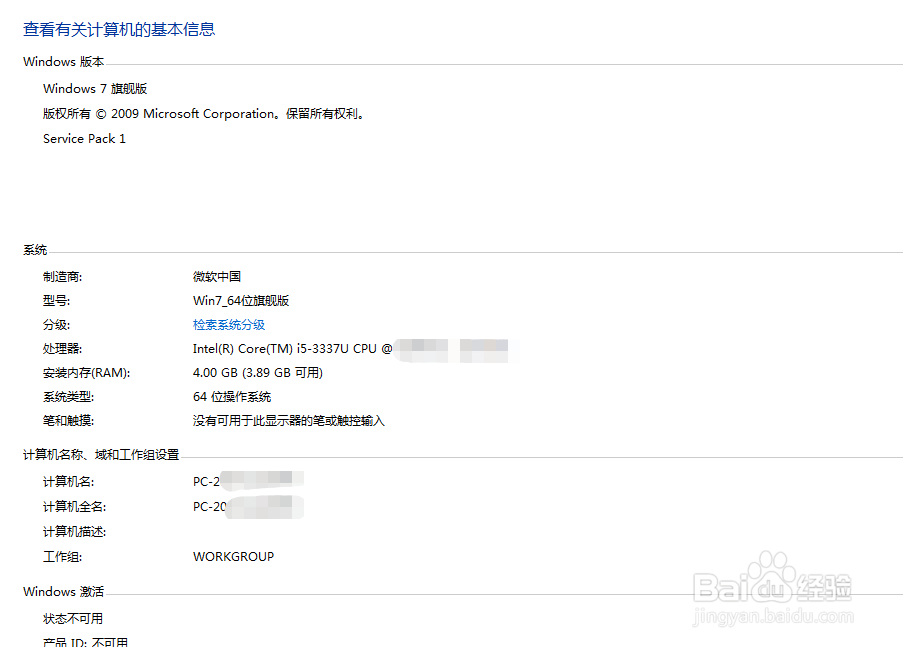
Task: Click the 型号: label
Action: click(56, 301)
